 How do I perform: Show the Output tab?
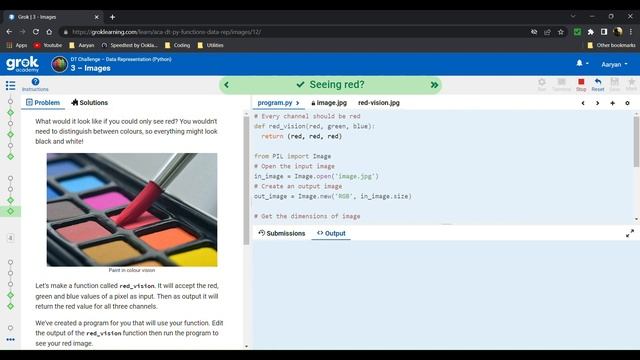[x=331, y=233]
